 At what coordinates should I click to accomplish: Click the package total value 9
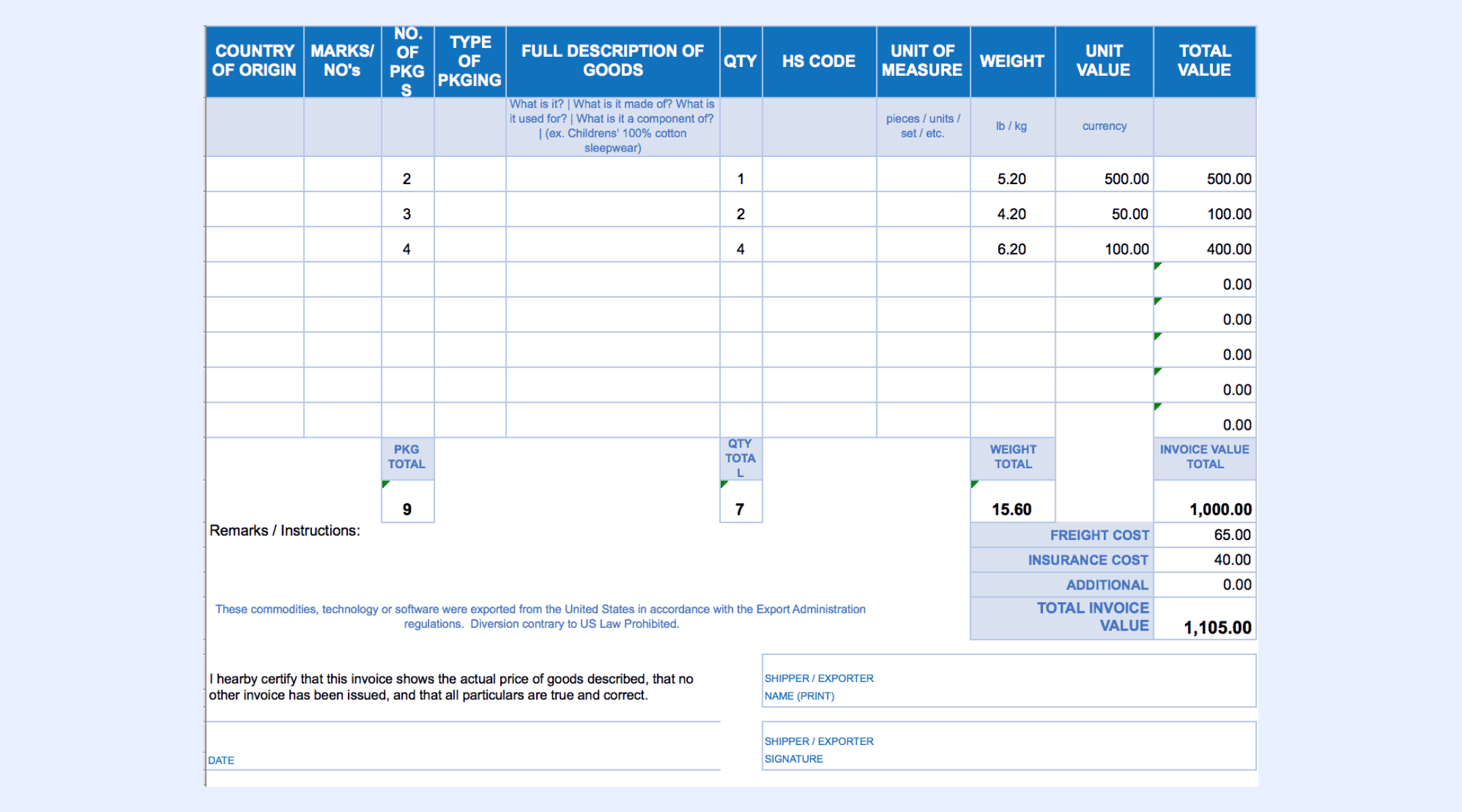coord(407,501)
